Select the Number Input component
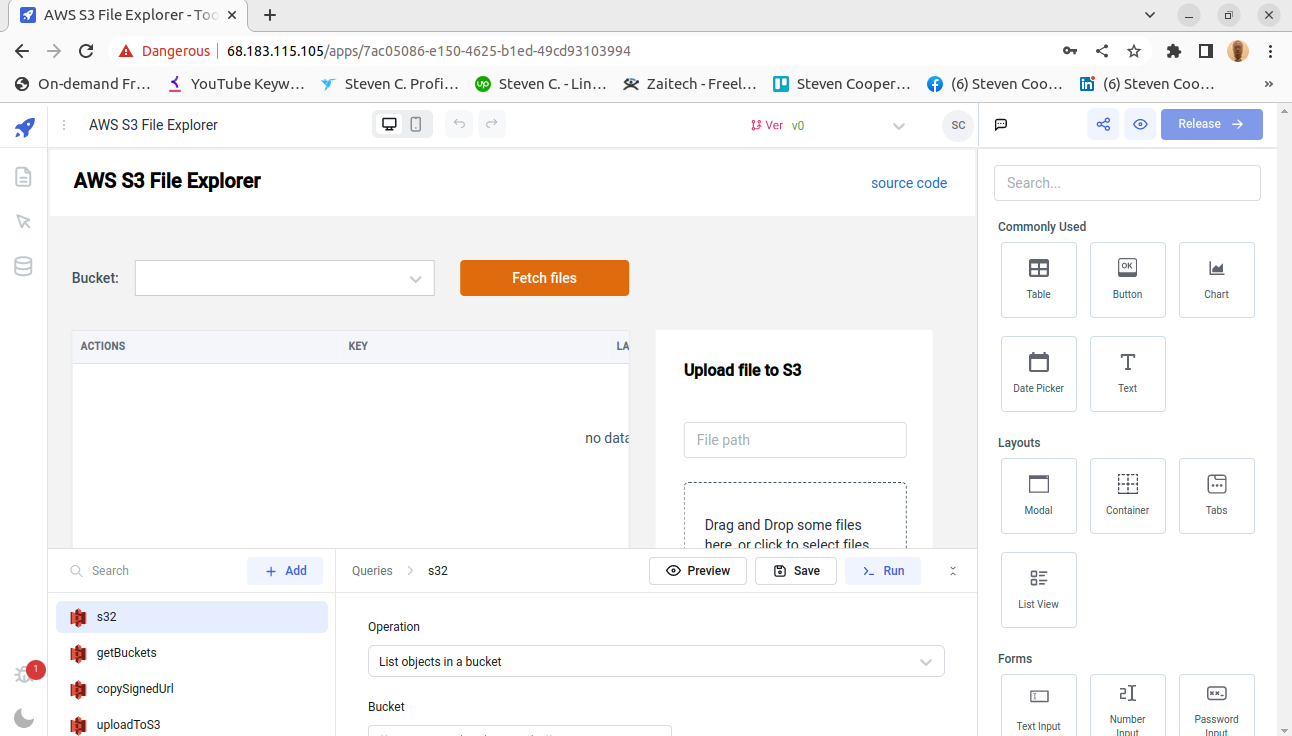Image resolution: width=1292 pixels, height=736 pixels. (1128, 706)
